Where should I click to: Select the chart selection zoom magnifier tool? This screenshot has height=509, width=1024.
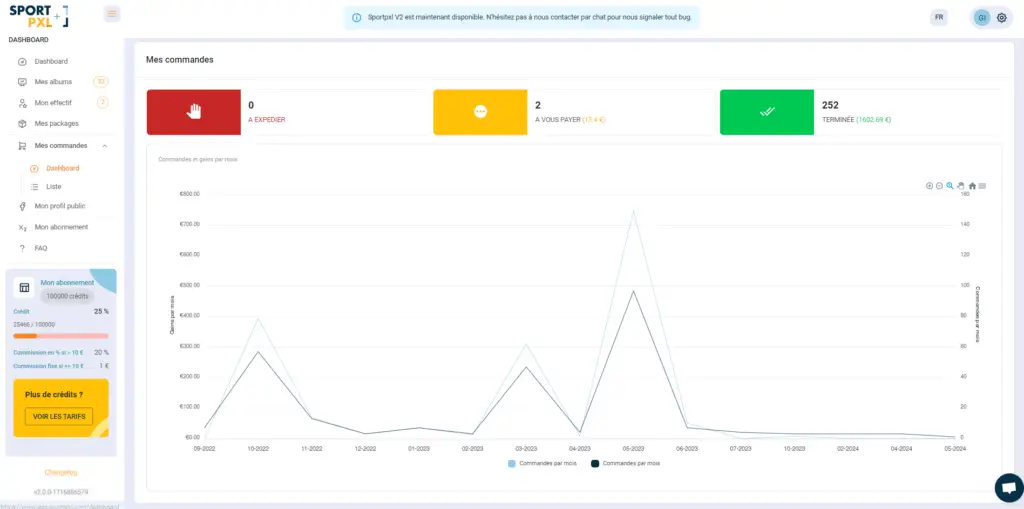click(x=950, y=186)
